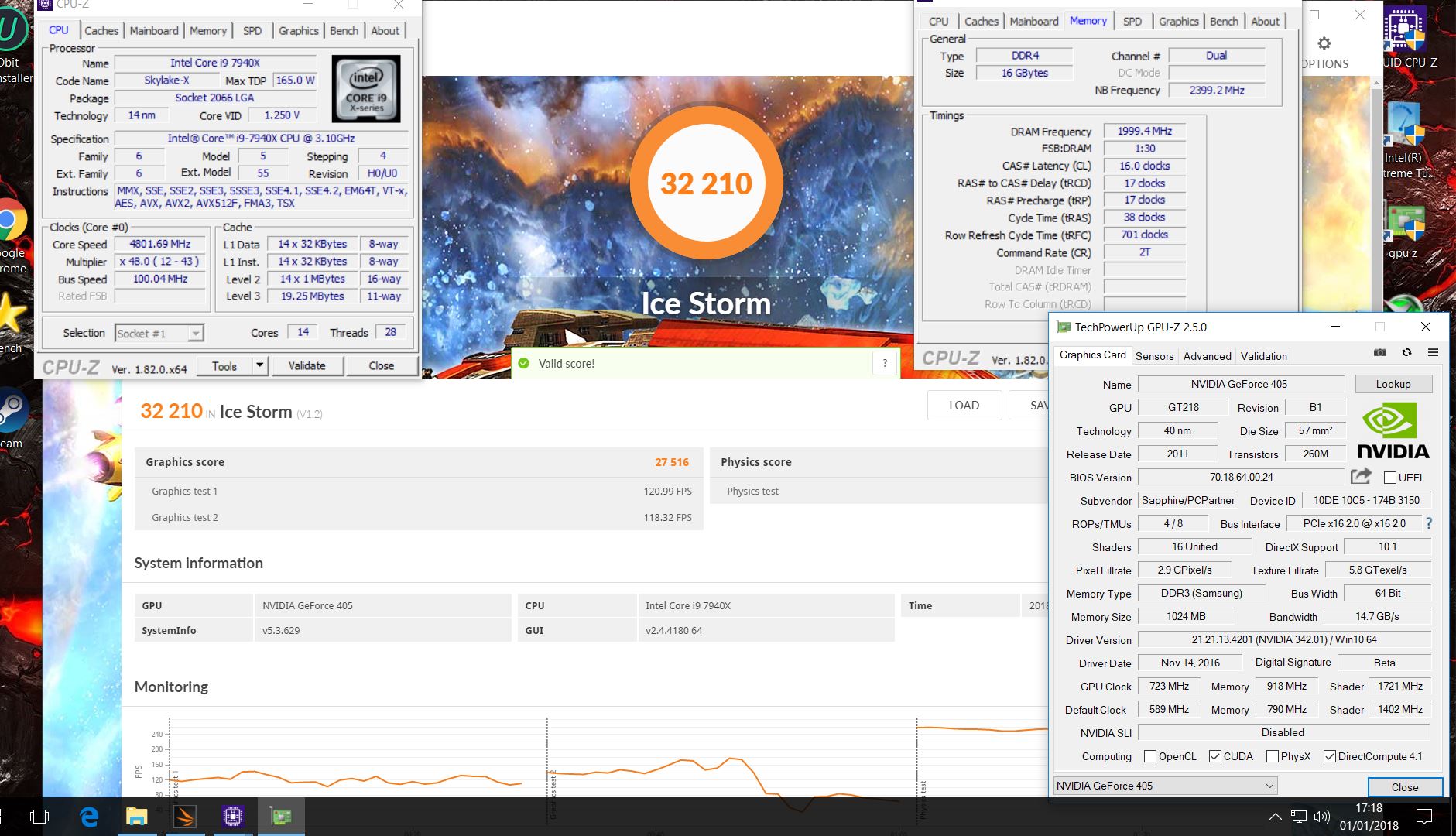Click the LOAD button in 3DMark
This screenshot has height=836, width=1456.
(964, 405)
